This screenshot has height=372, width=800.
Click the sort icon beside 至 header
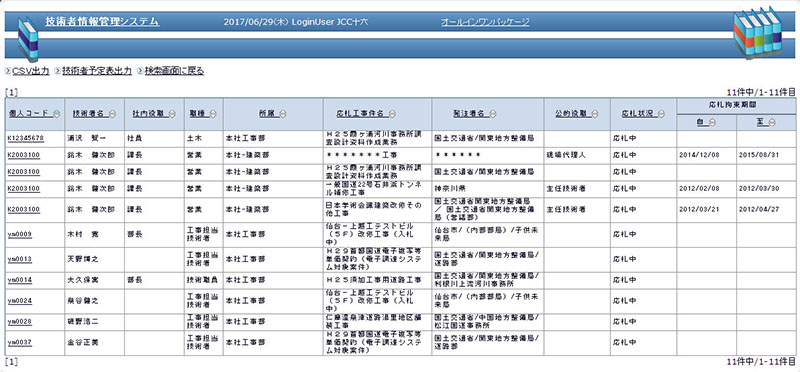pyautogui.click(x=773, y=122)
